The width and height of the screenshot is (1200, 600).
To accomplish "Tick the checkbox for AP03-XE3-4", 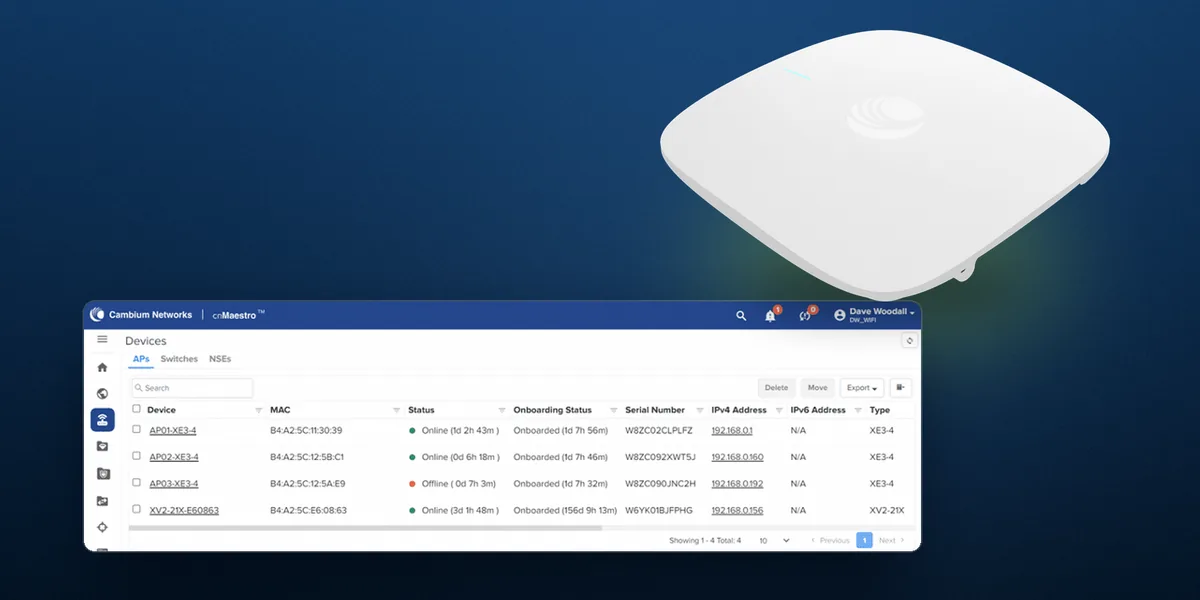I will (x=137, y=483).
